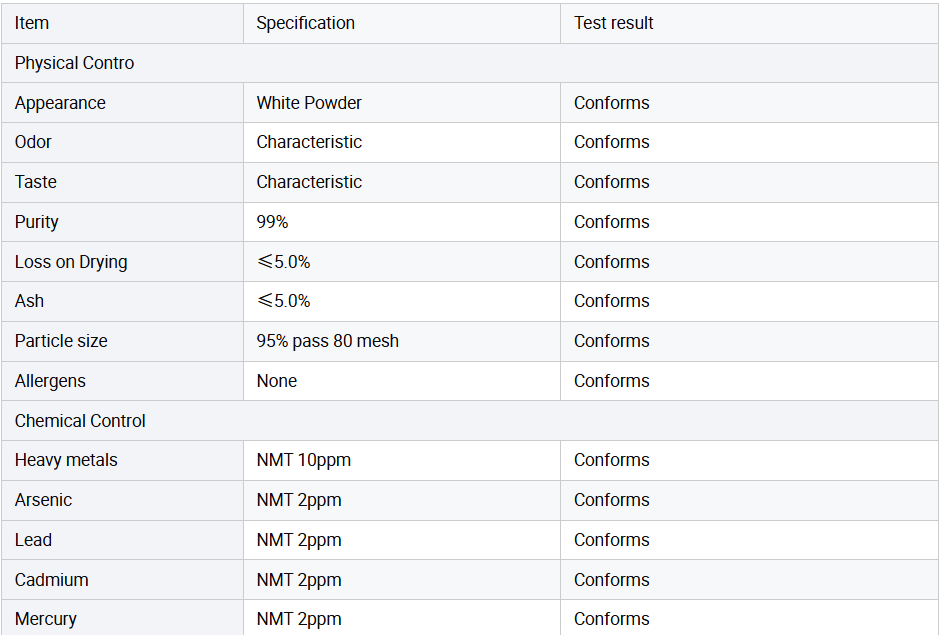The width and height of the screenshot is (939, 635).
Task: Select the Physical Contro section row
Action: [74, 63]
